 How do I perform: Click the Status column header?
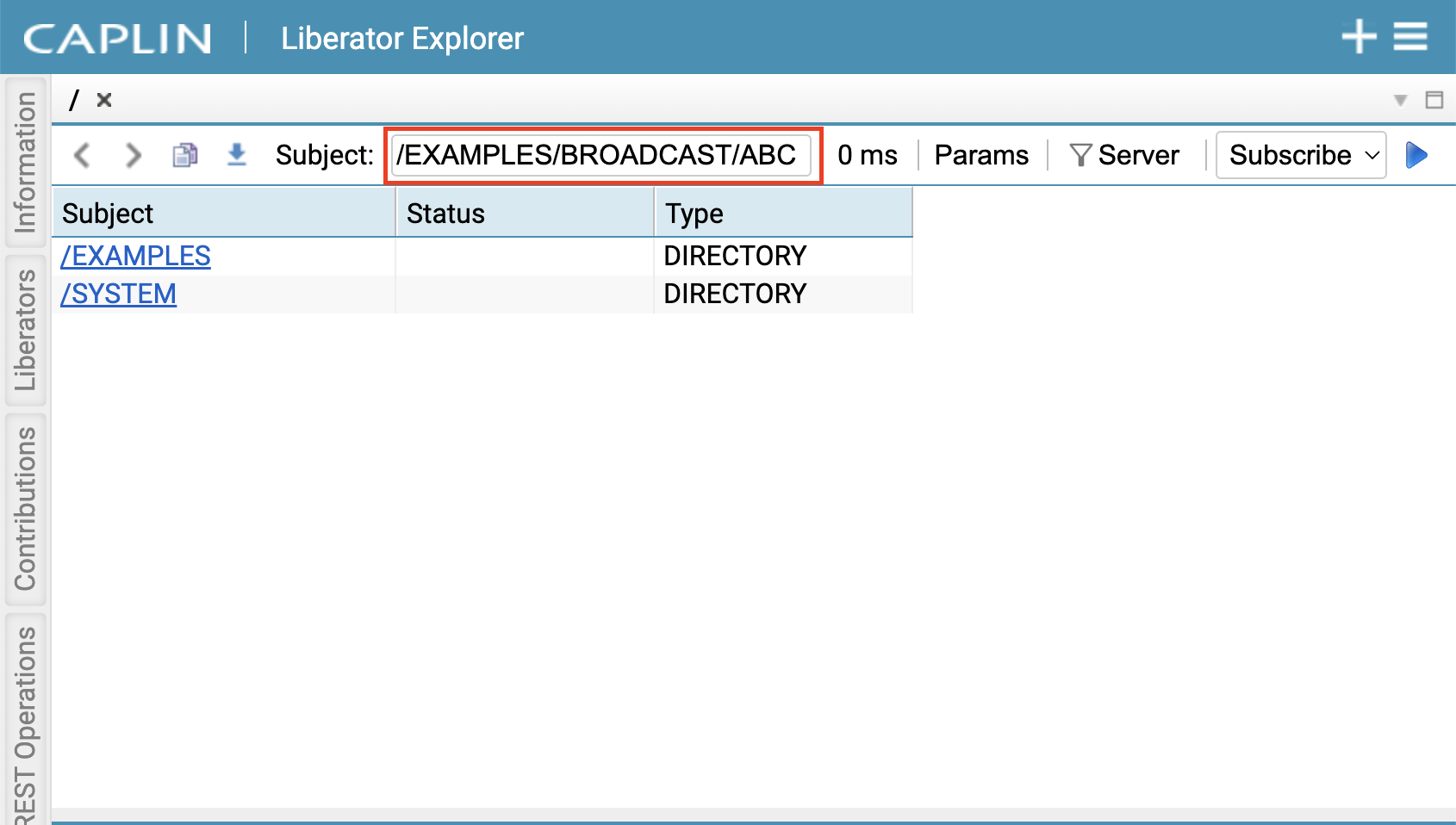pyautogui.click(x=525, y=214)
